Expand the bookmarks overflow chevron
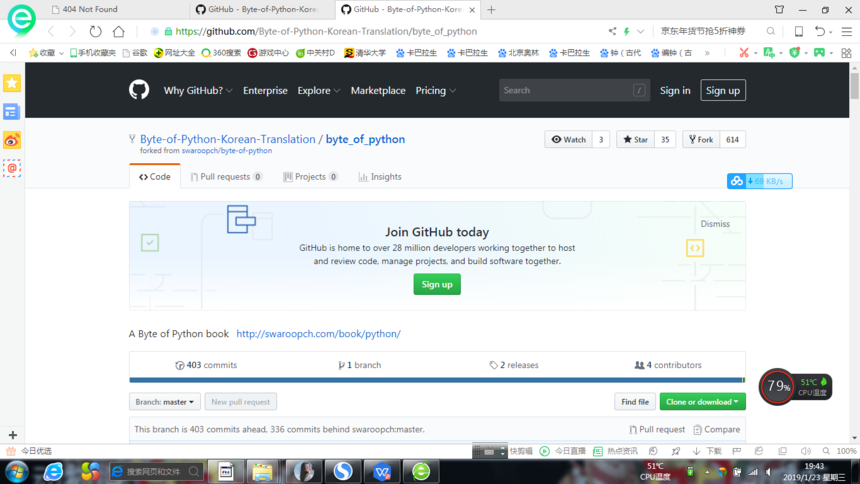 pyautogui.click(x=707, y=53)
